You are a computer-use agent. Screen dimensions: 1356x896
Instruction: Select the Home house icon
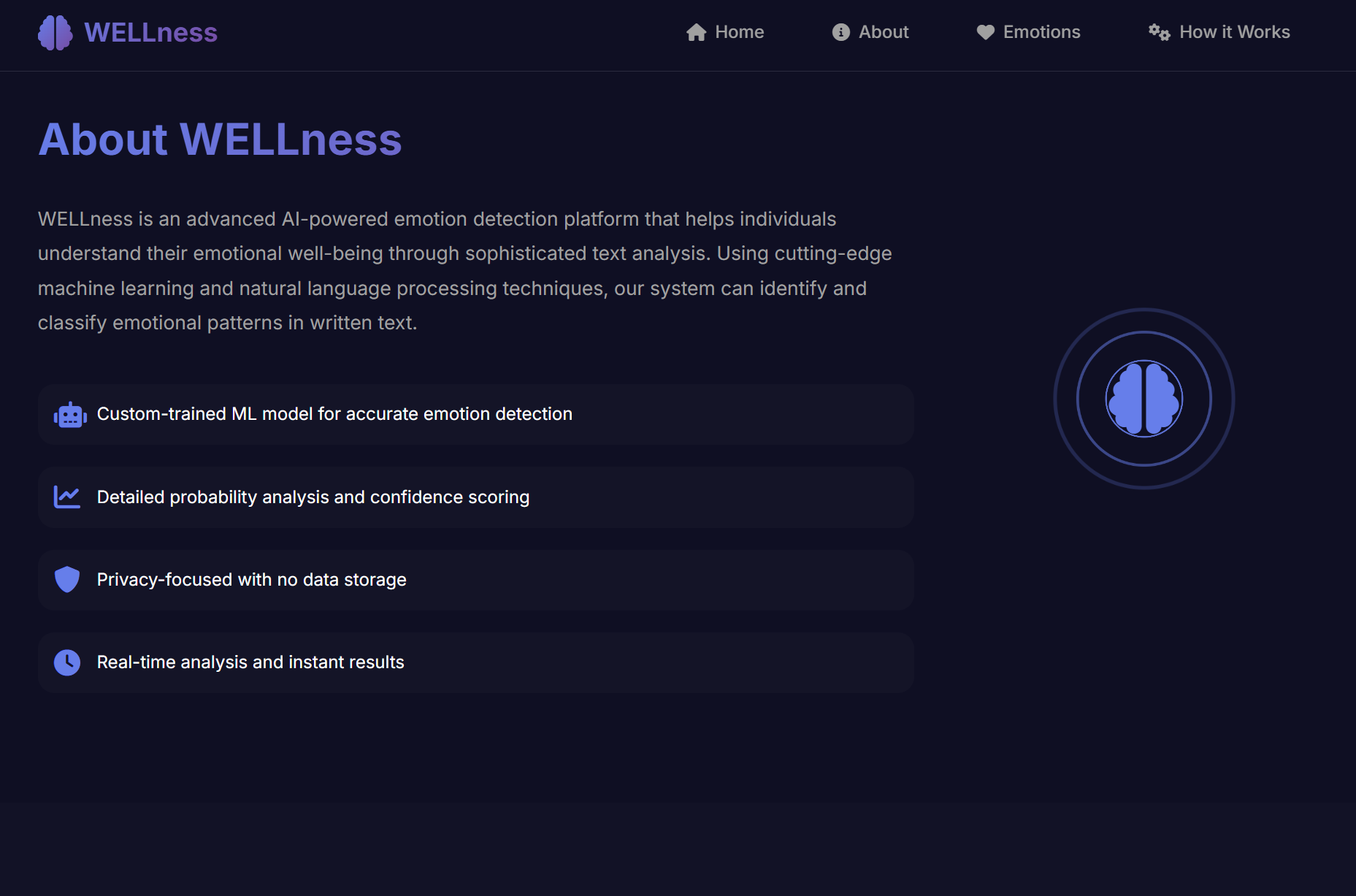pyautogui.click(x=695, y=31)
